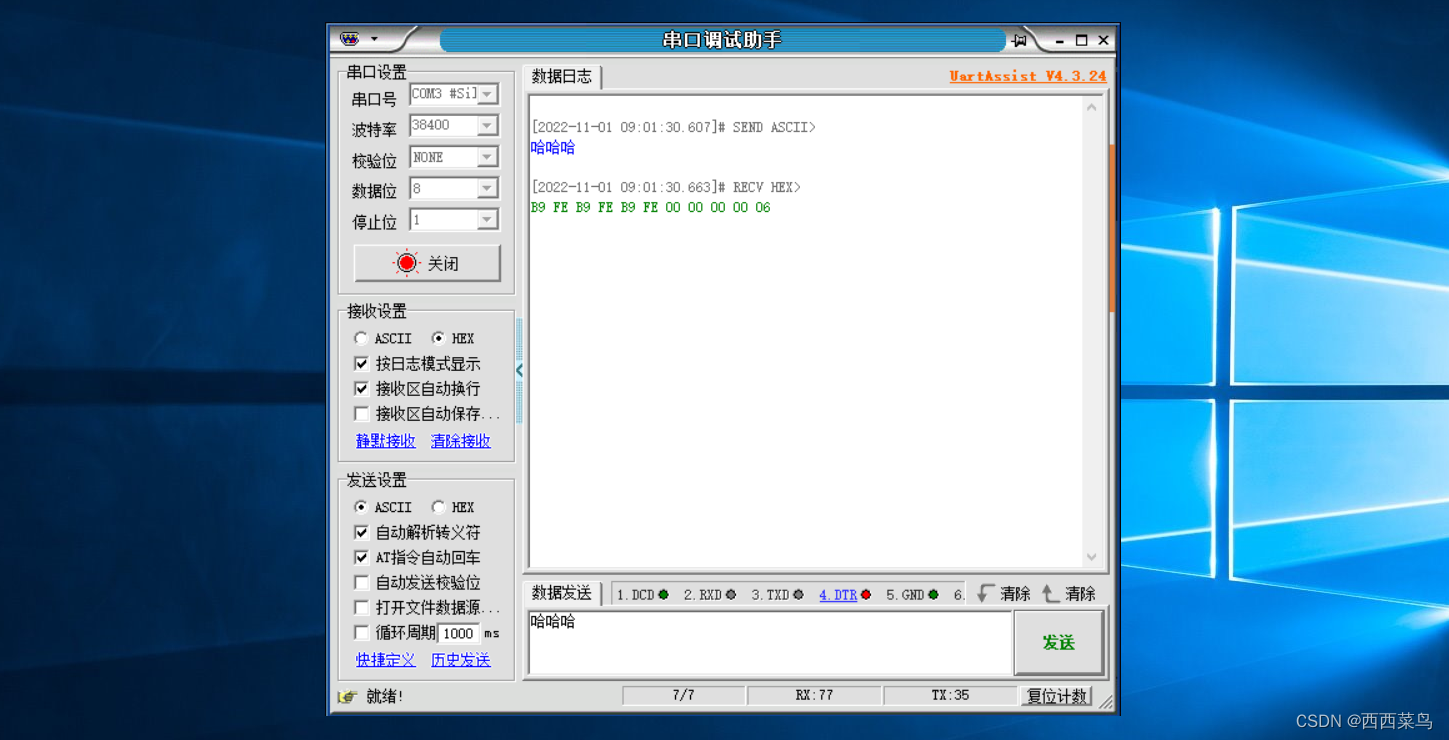1449x740 pixels.
Task: Click in the 循环周期 1000 ms field
Action: point(459,633)
